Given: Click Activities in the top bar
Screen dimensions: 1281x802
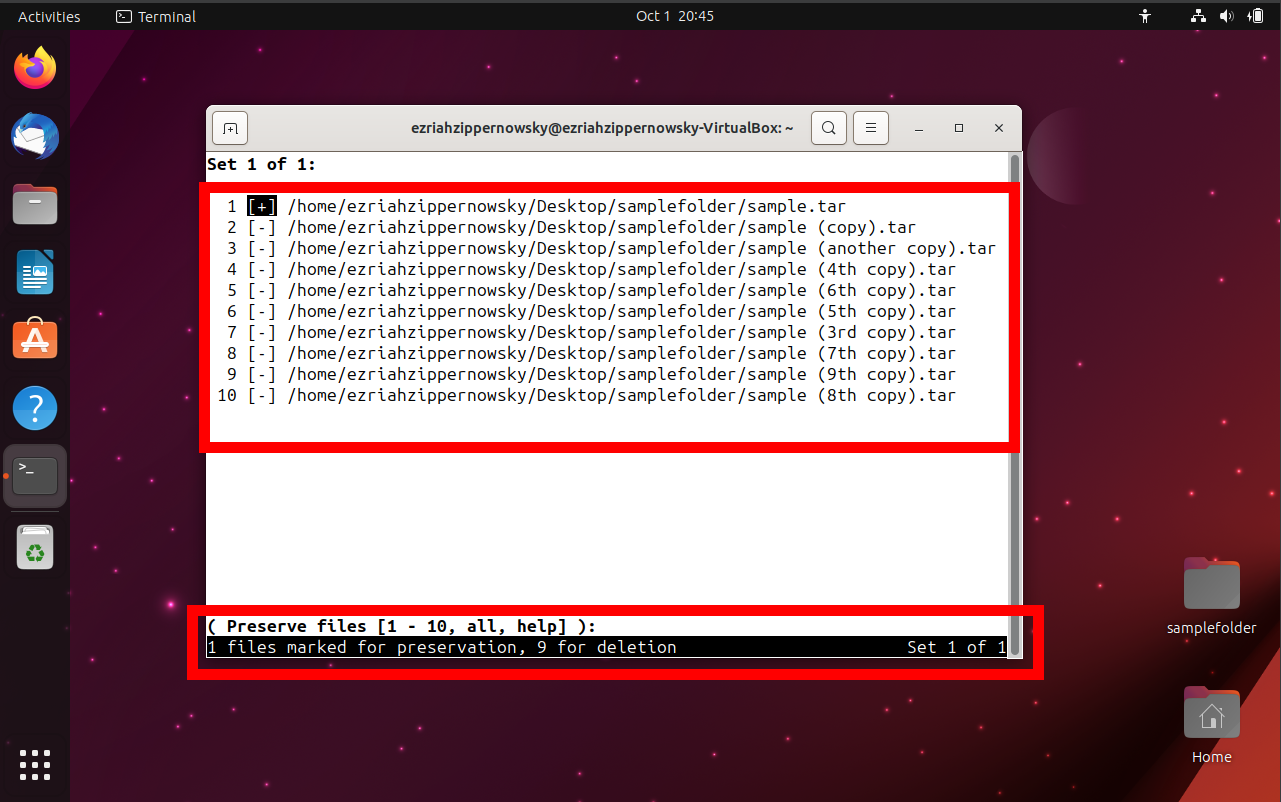Looking at the screenshot, I should click(x=47, y=15).
